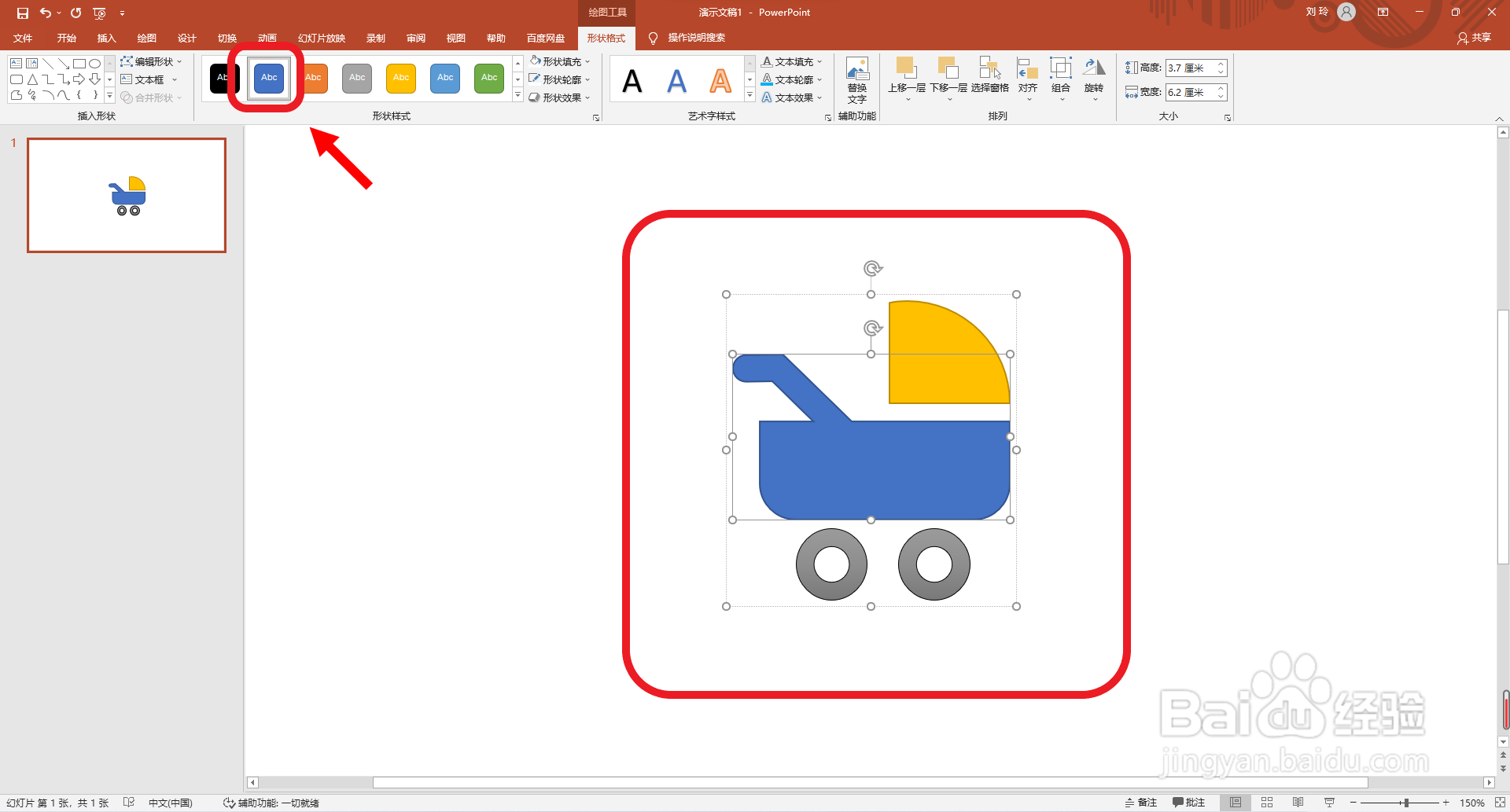Image resolution: width=1510 pixels, height=812 pixels.
Task: Switch to the 开始 tab
Action: tap(66, 38)
